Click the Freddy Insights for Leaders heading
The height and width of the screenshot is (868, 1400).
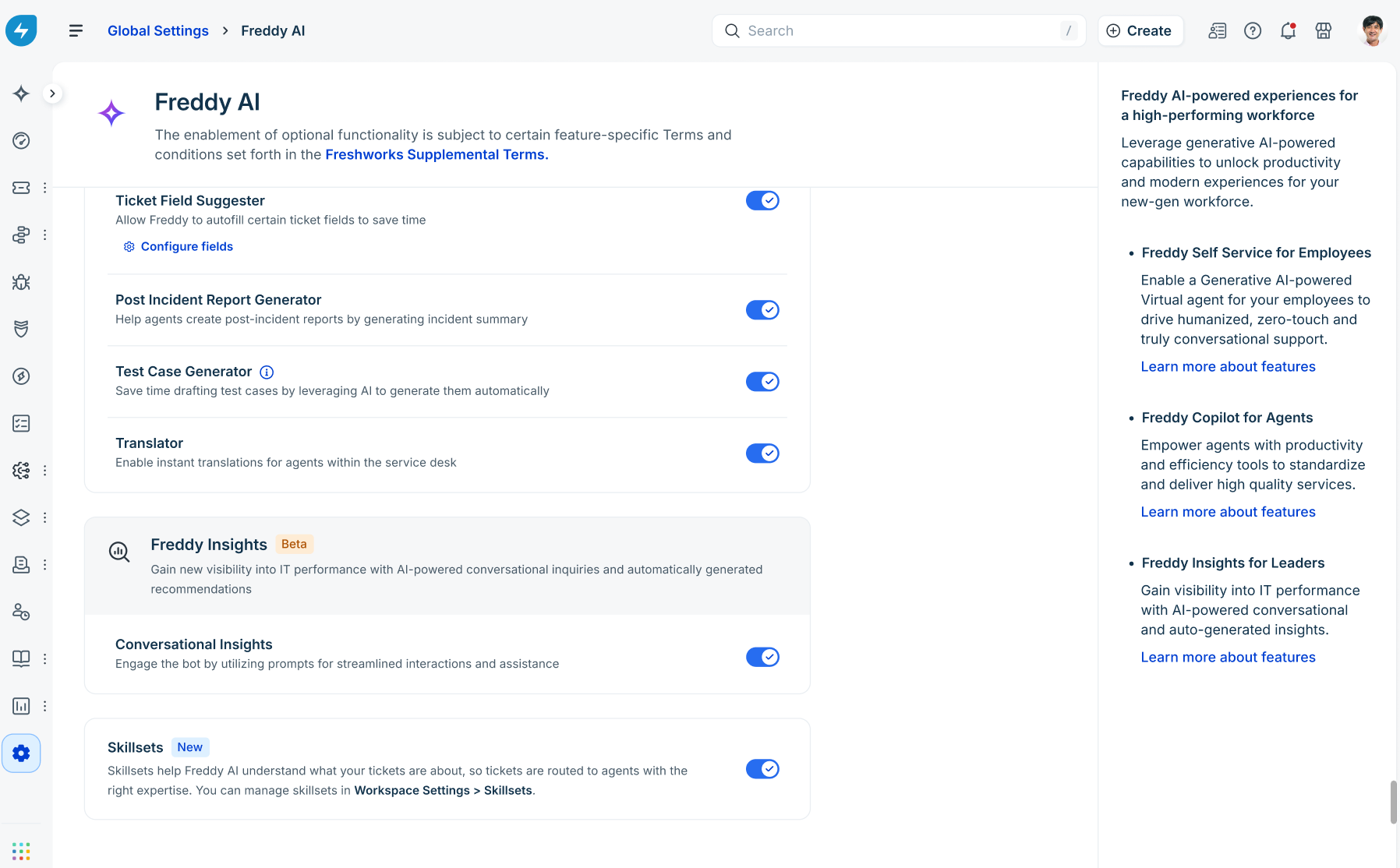[1232, 563]
